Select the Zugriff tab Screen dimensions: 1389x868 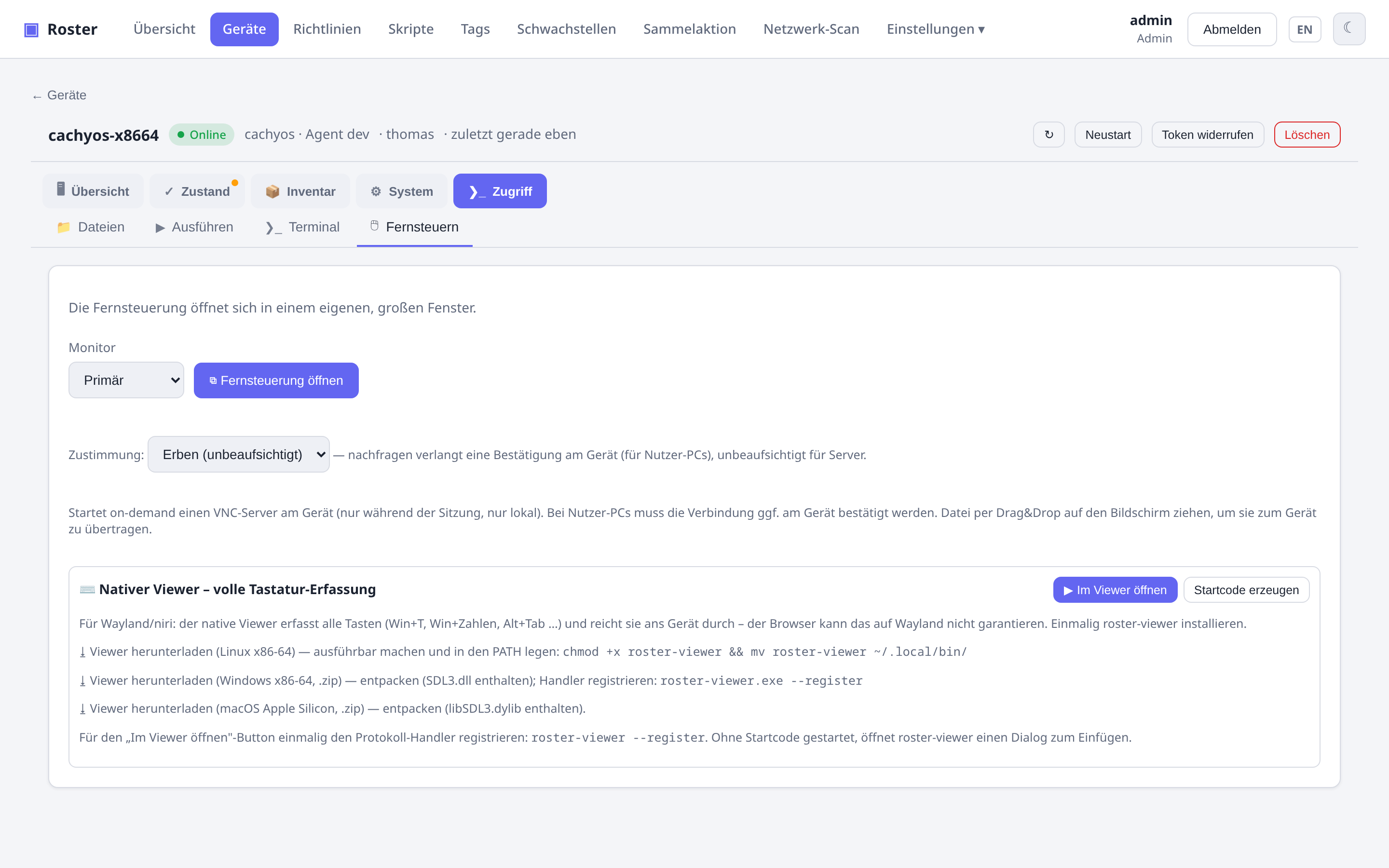[500, 191]
